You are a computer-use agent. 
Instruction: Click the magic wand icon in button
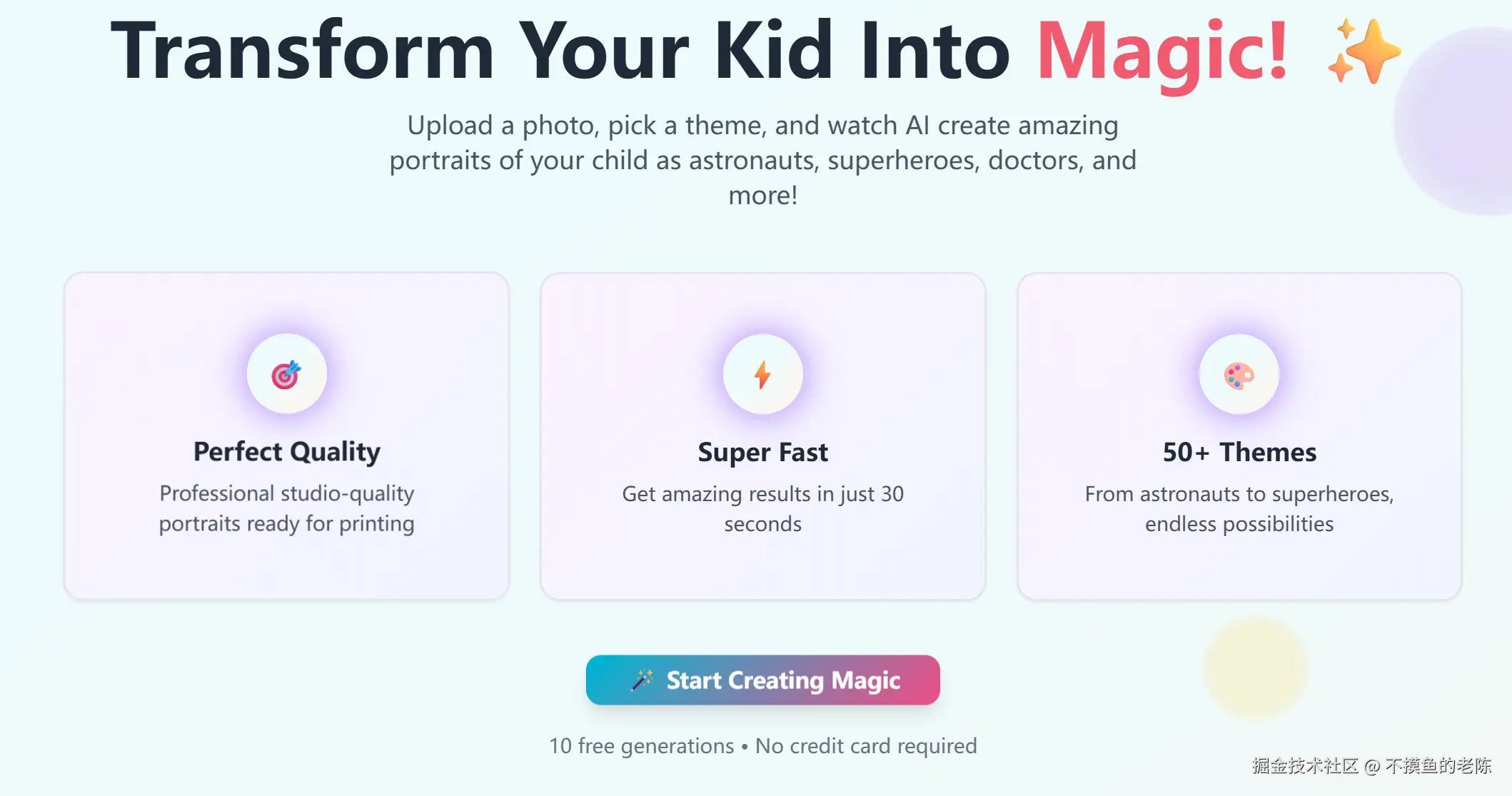642,680
